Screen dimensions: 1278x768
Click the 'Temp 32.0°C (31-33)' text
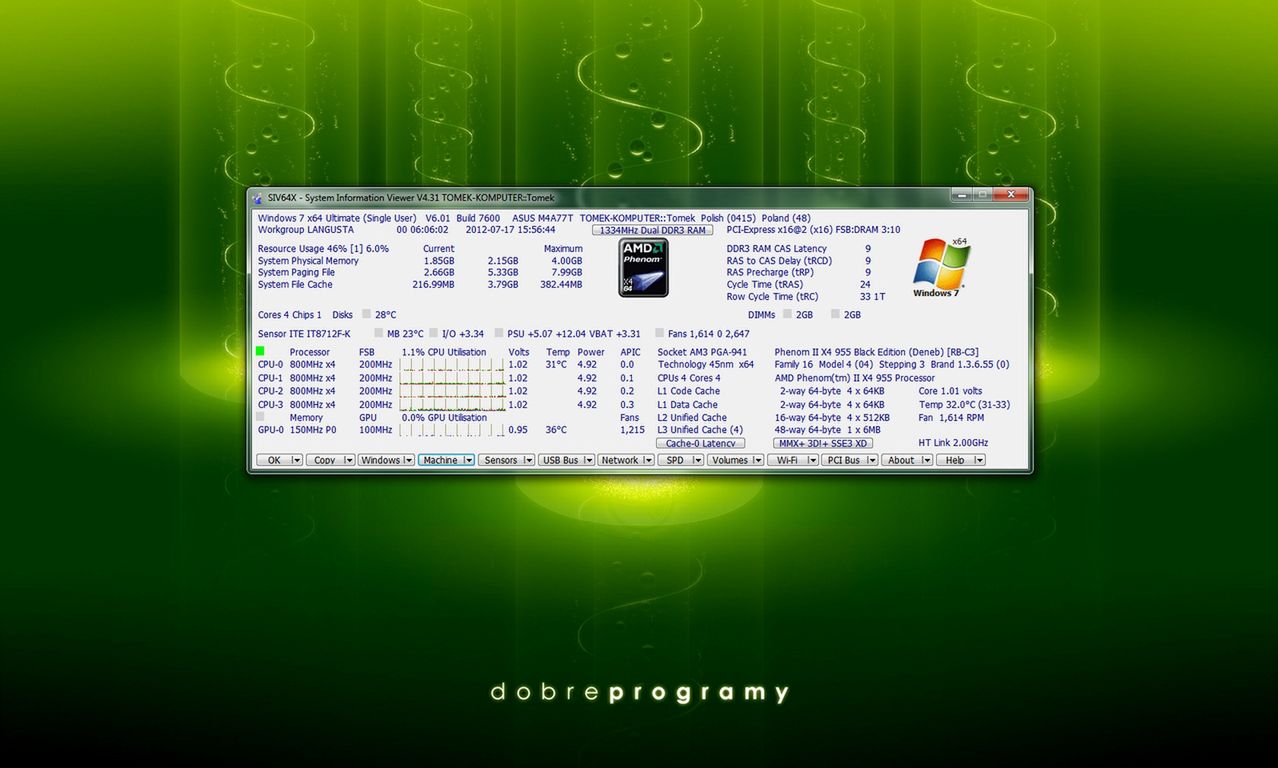[x=964, y=404]
